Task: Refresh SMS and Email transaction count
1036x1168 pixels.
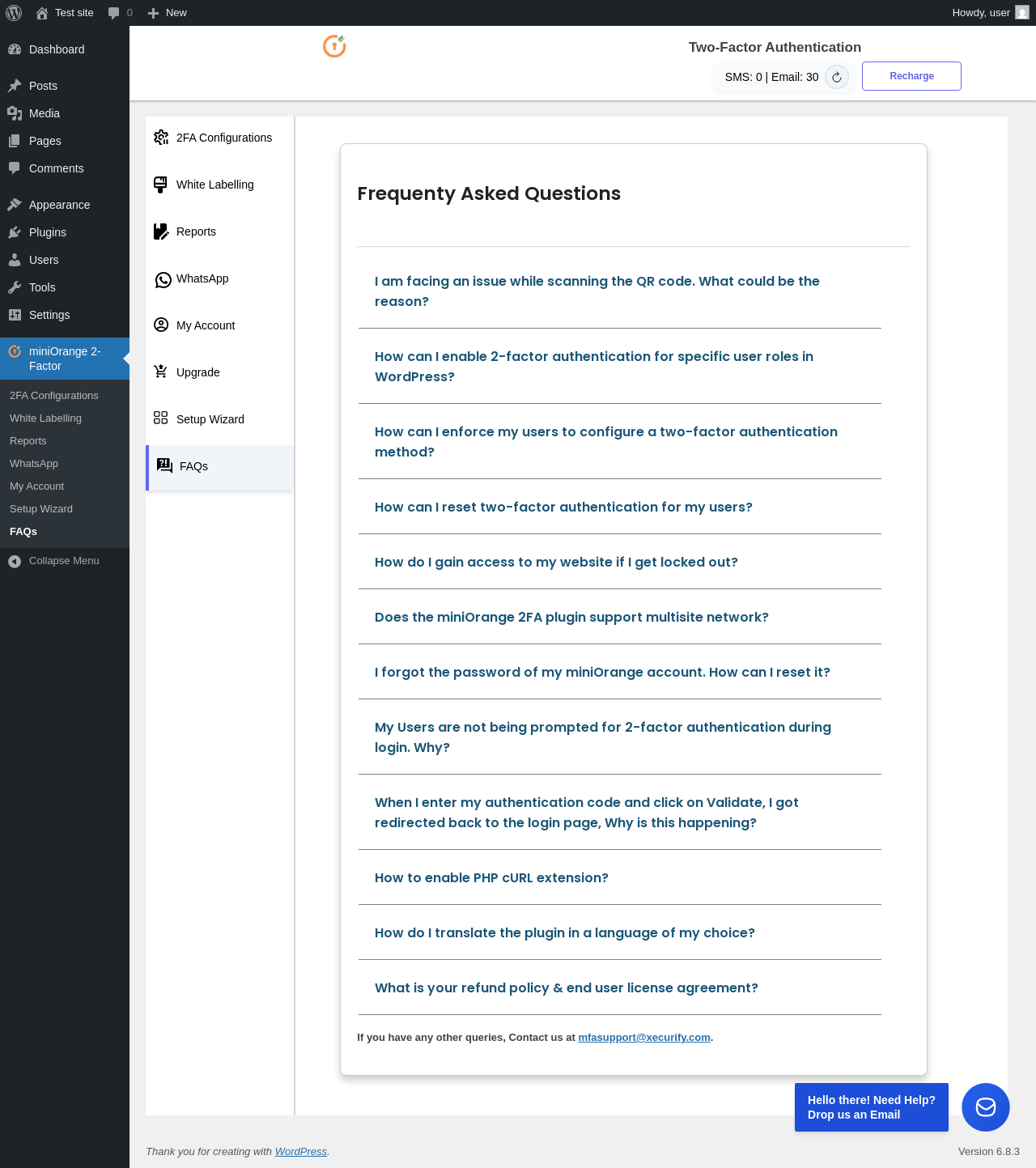Action: coord(837,77)
